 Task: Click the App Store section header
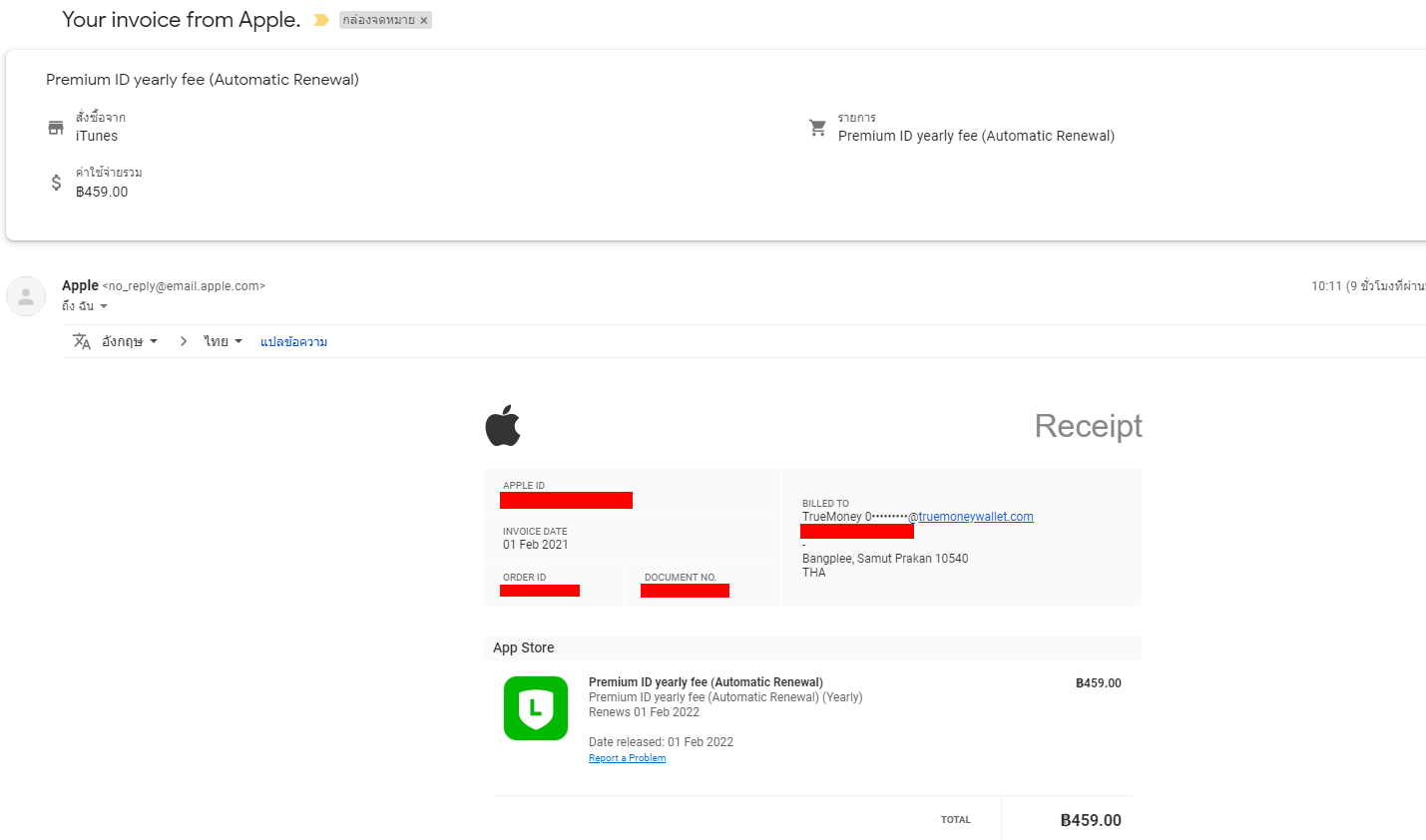[x=523, y=647]
